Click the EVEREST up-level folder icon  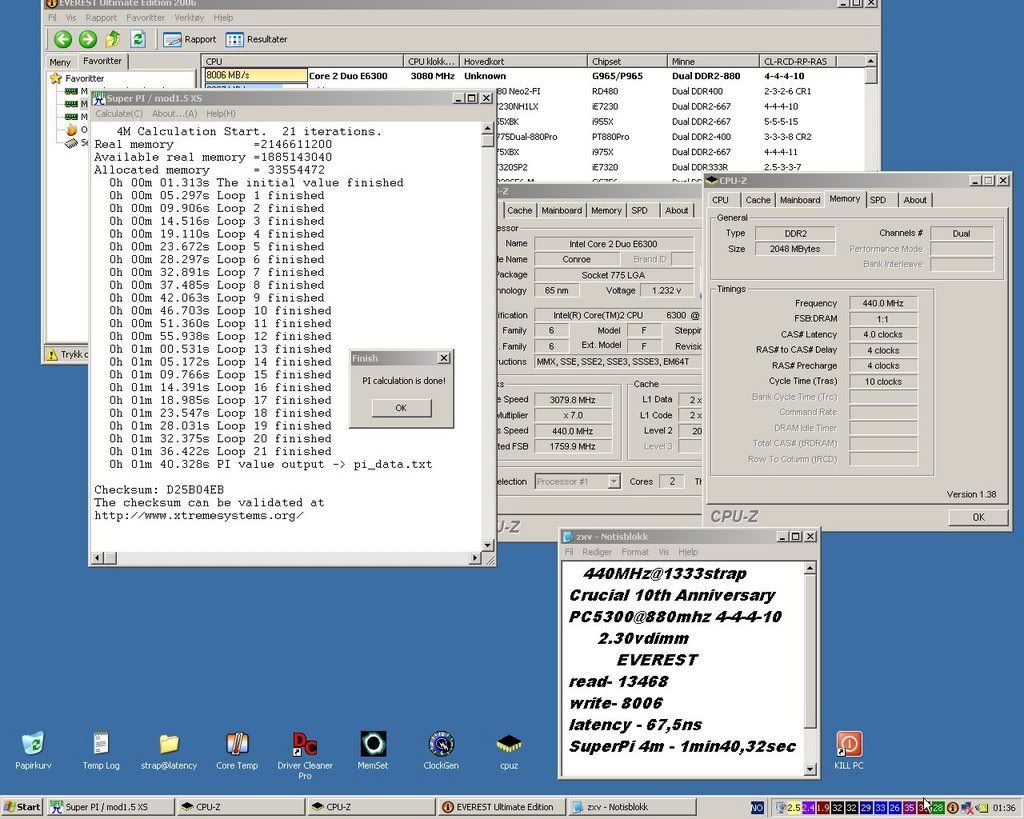[112, 39]
